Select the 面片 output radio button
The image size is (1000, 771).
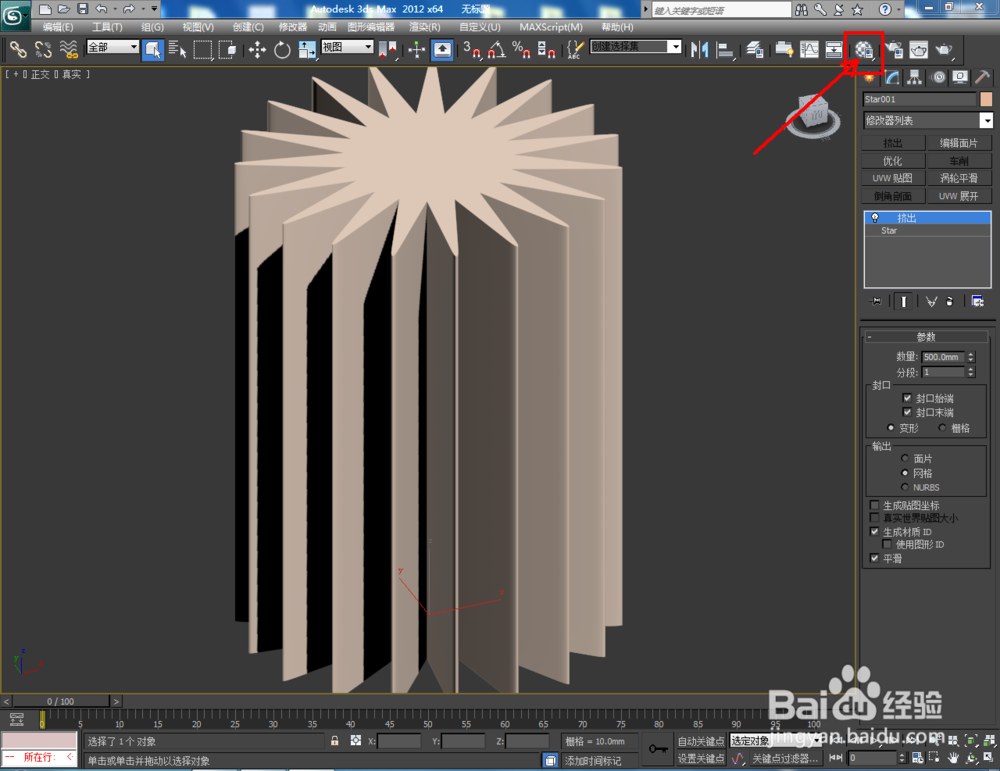pos(904,458)
